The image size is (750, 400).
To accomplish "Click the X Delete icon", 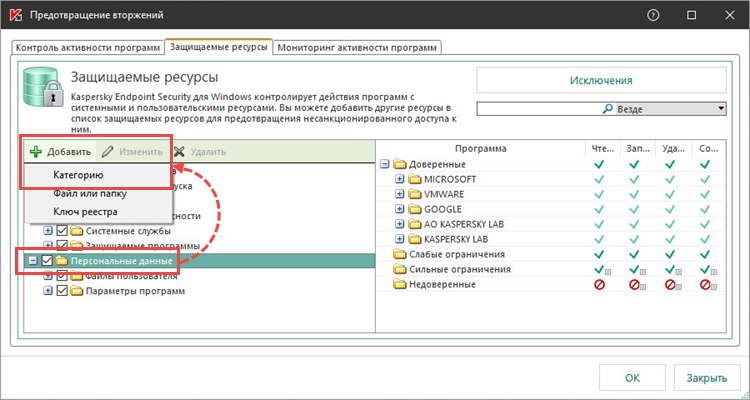I will click(179, 152).
